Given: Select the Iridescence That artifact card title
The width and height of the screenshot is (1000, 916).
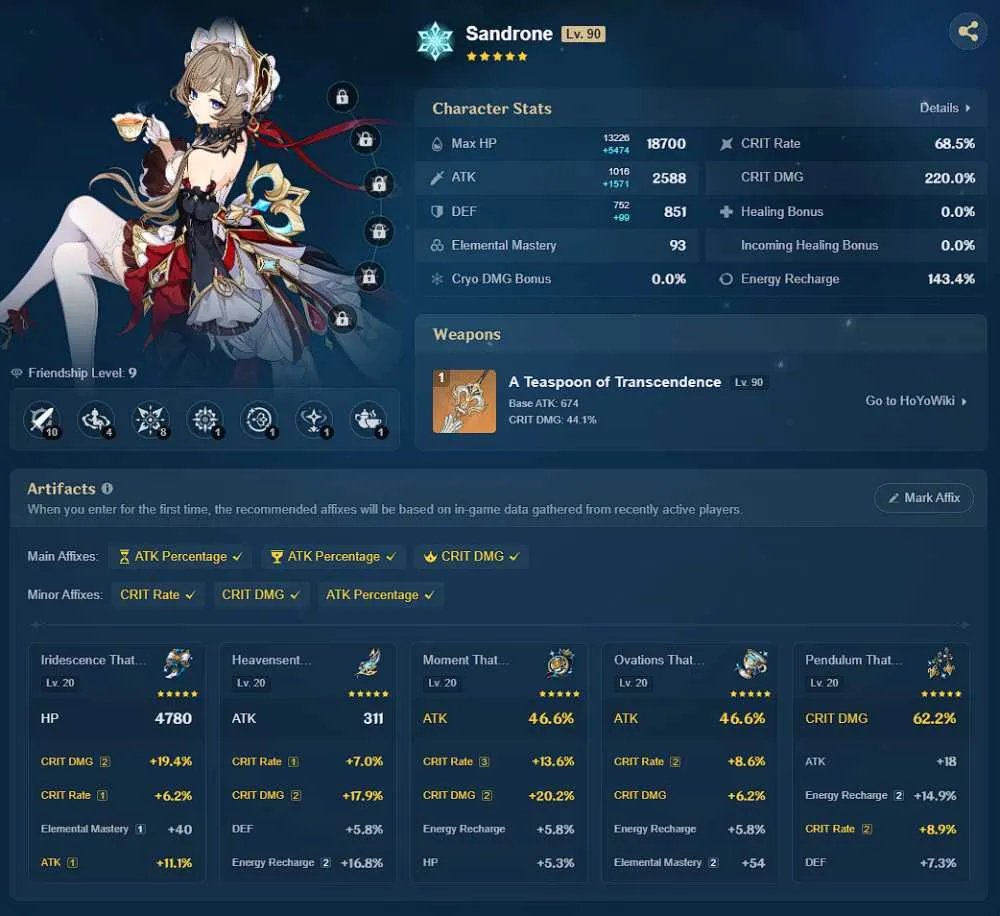Looking at the screenshot, I should (94, 660).
